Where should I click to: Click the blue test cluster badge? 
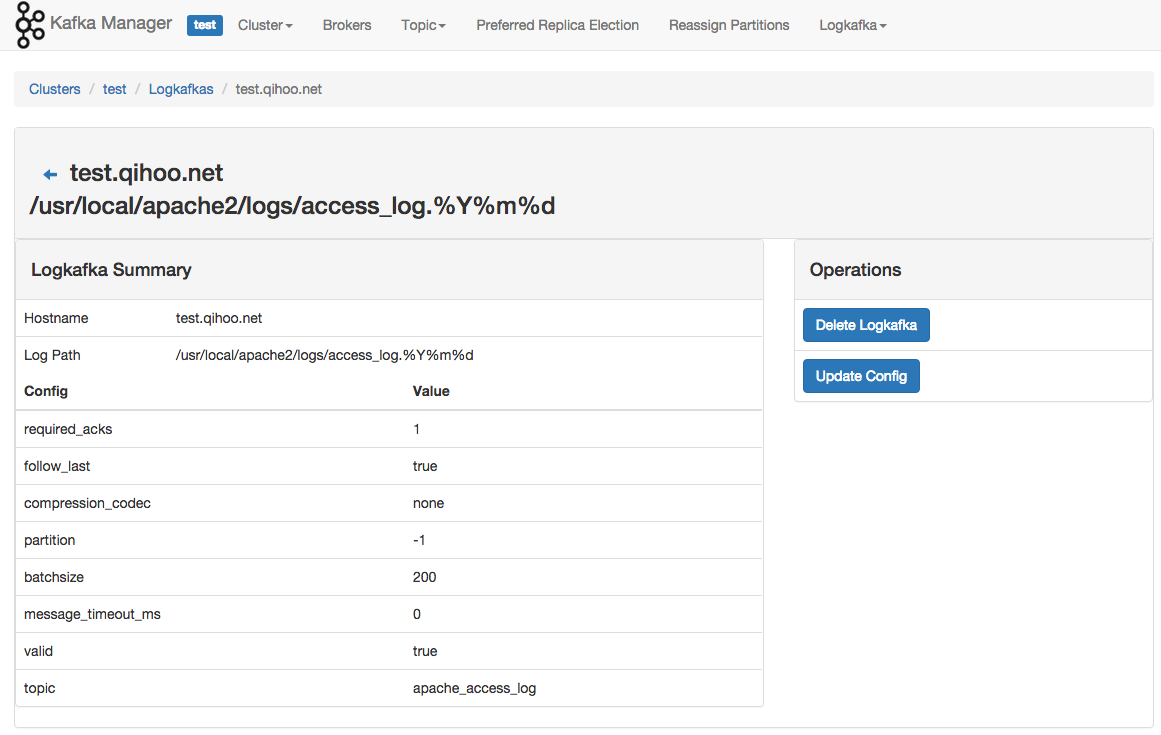point(204,25)
